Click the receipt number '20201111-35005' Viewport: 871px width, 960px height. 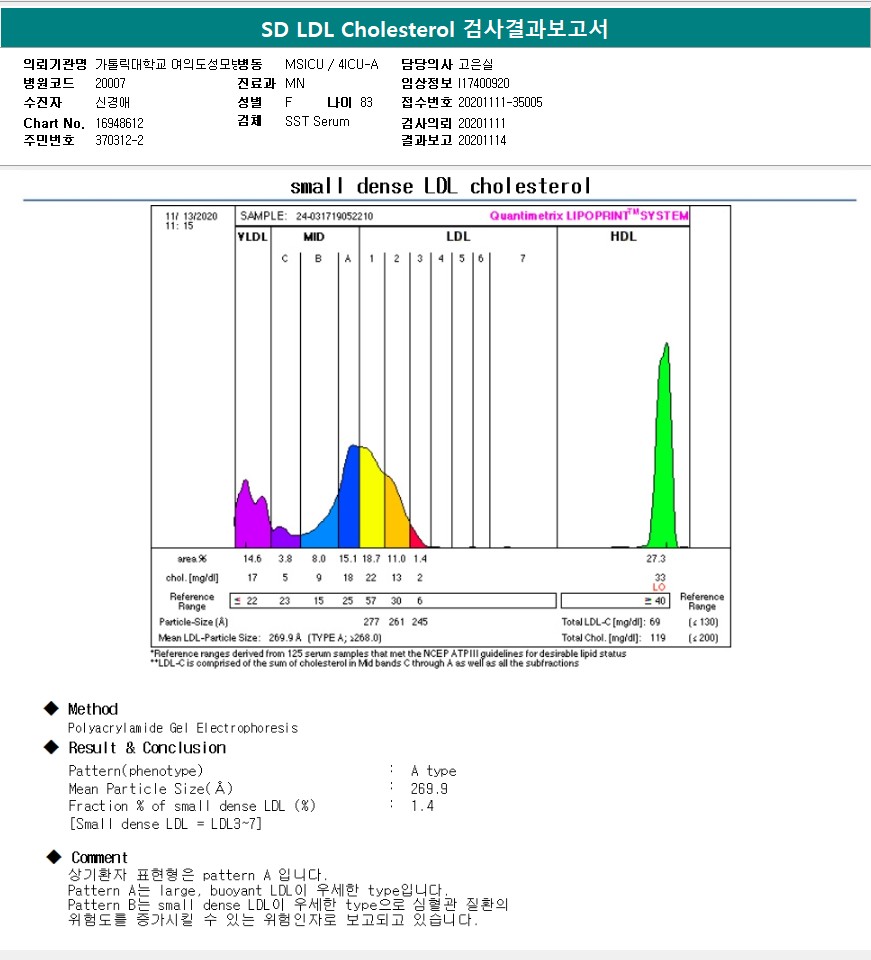[x=500, y=102]
